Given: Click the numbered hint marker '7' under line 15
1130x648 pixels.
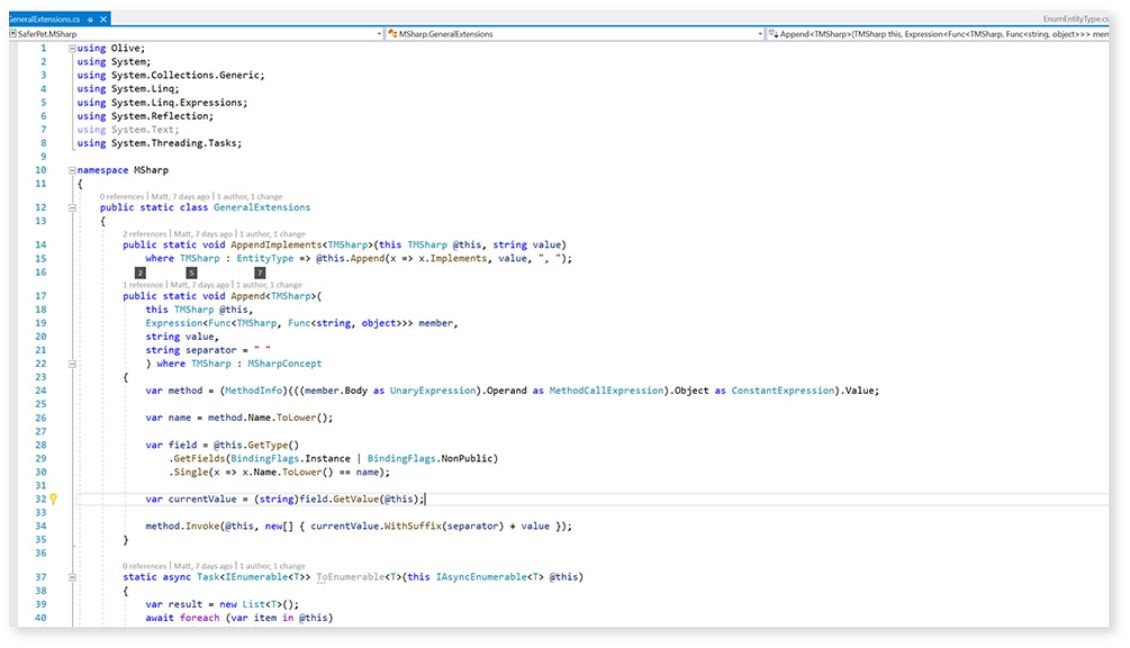Looking at the screenshot, I should point(260,272).
